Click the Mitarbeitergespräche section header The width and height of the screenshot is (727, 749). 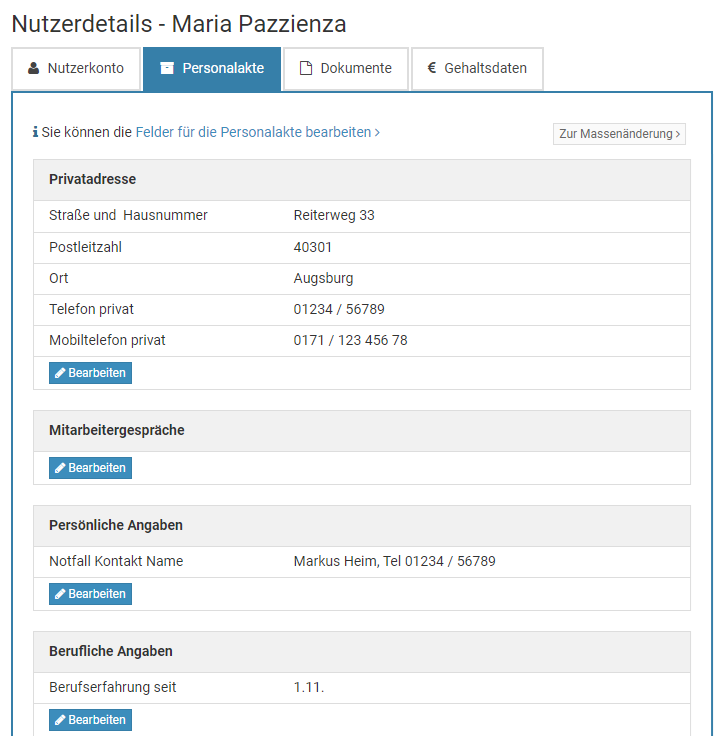pos(117,431)
